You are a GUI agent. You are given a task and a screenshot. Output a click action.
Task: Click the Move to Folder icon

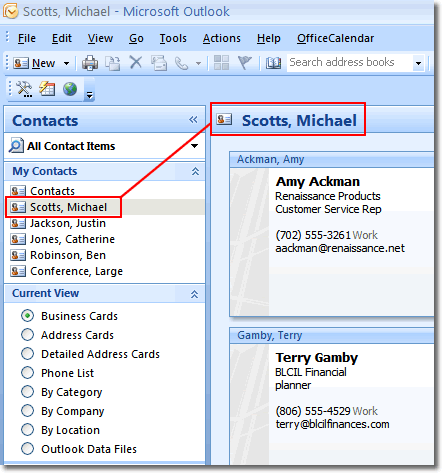click(113, 63)
